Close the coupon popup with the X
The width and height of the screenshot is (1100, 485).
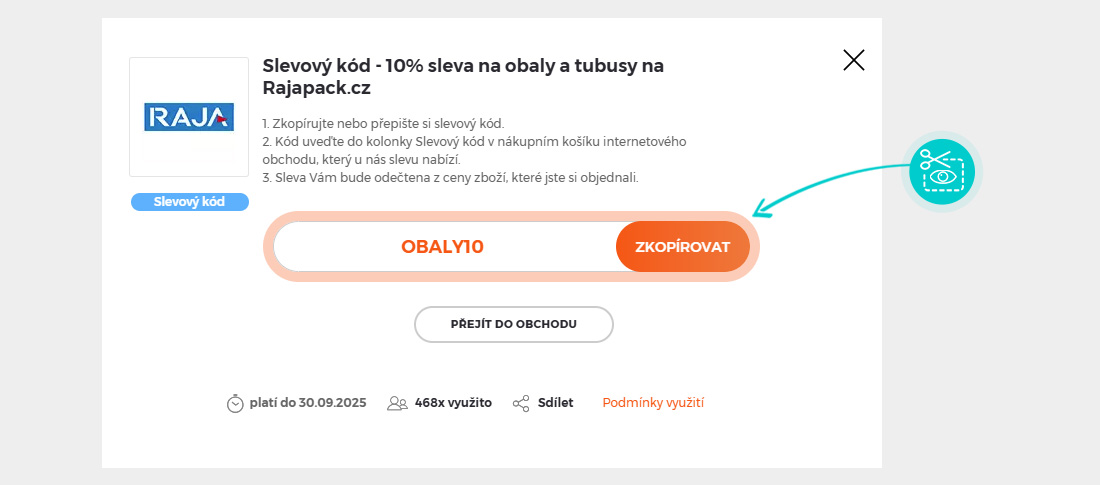(x=853, y=60)
